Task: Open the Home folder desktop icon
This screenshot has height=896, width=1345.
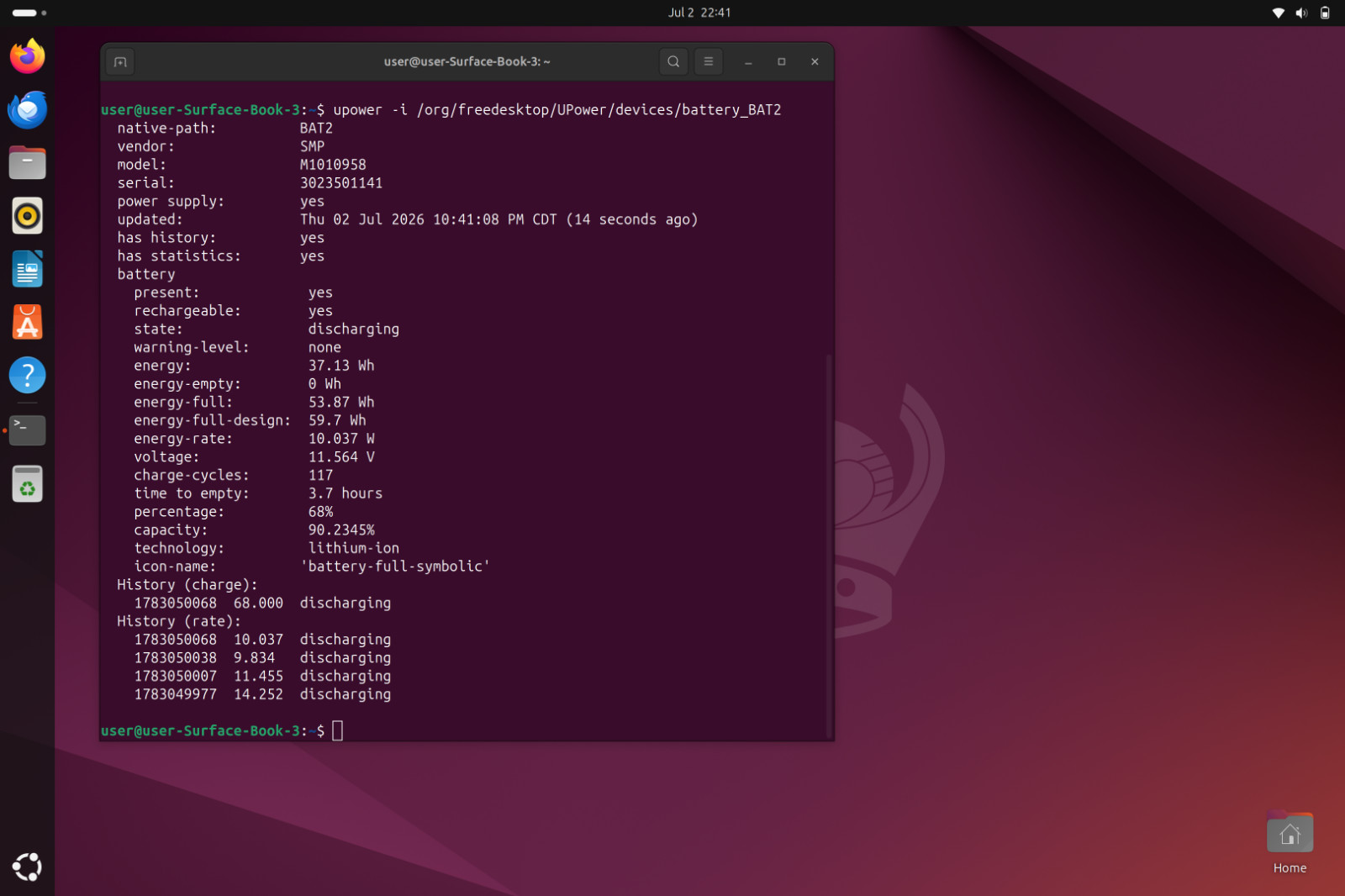Action: point(1290,843)
